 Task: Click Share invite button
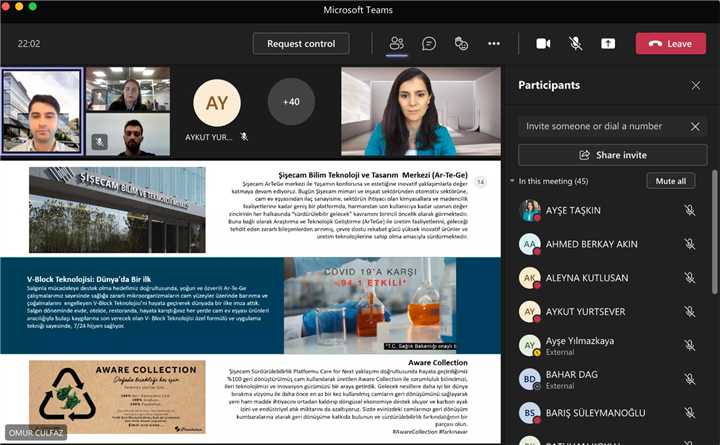[613, 155]
